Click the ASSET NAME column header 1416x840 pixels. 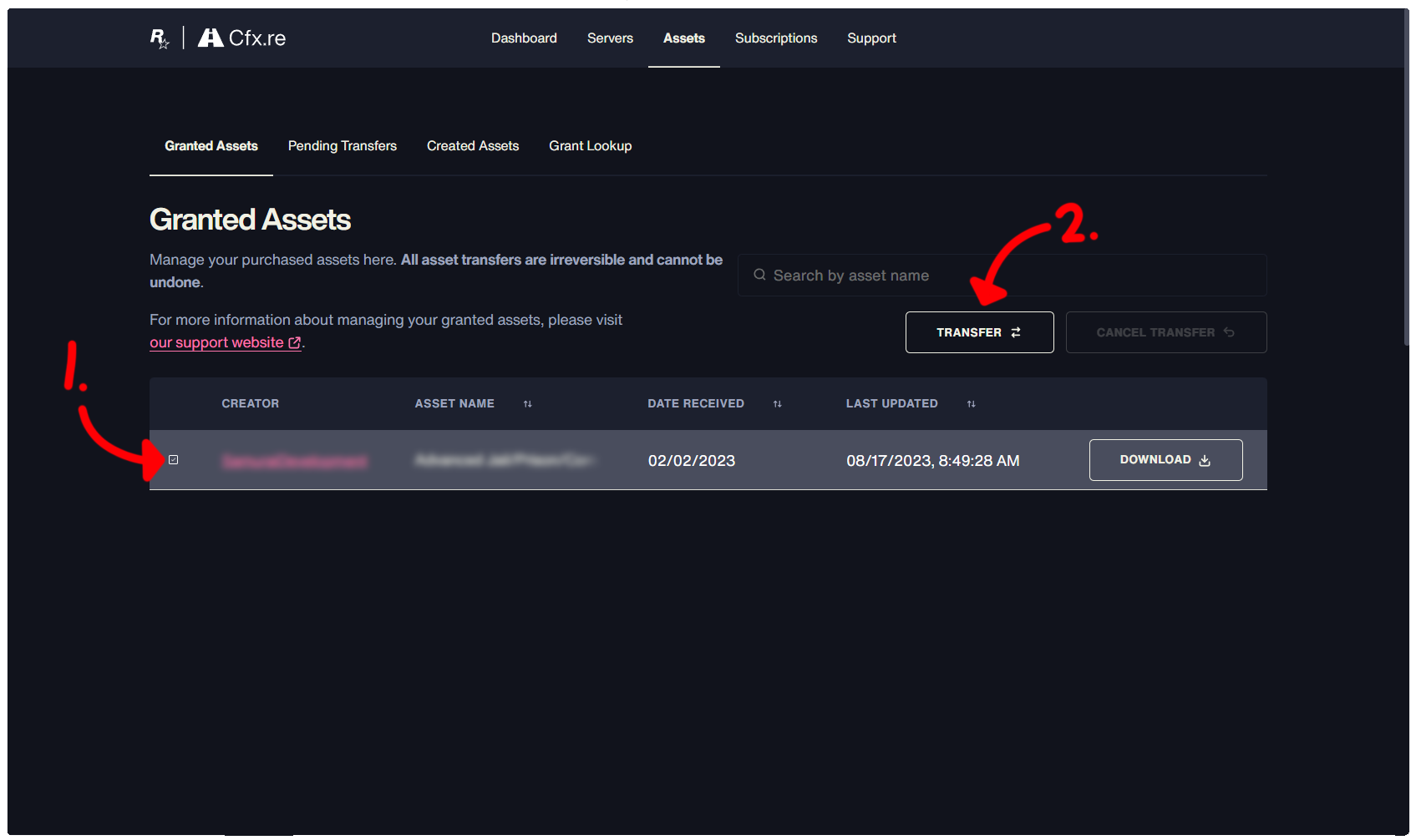click(x=454, y=403)
